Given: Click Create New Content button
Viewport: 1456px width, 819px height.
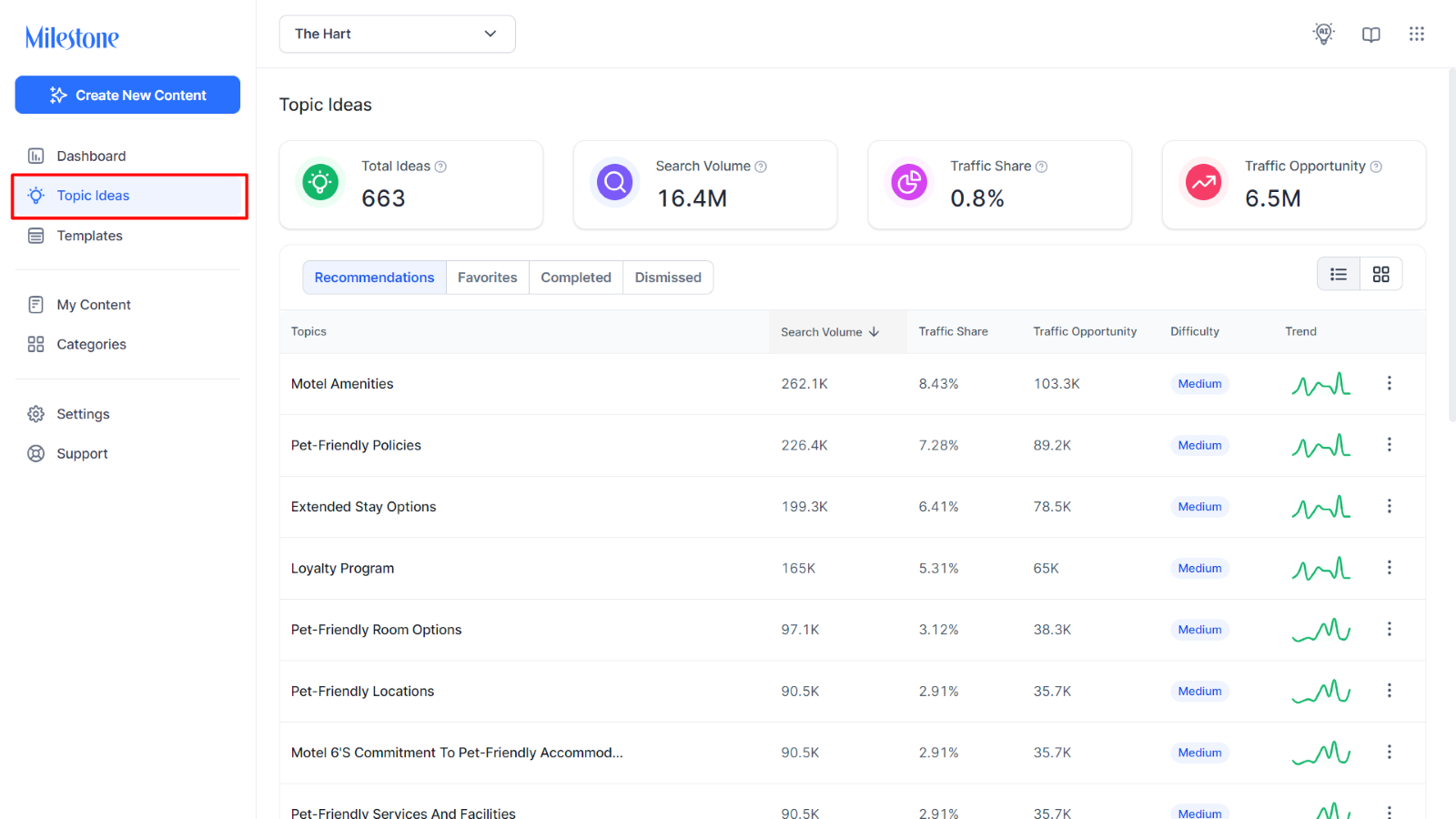Looking at the screenshot, I should tap(127, 95).
